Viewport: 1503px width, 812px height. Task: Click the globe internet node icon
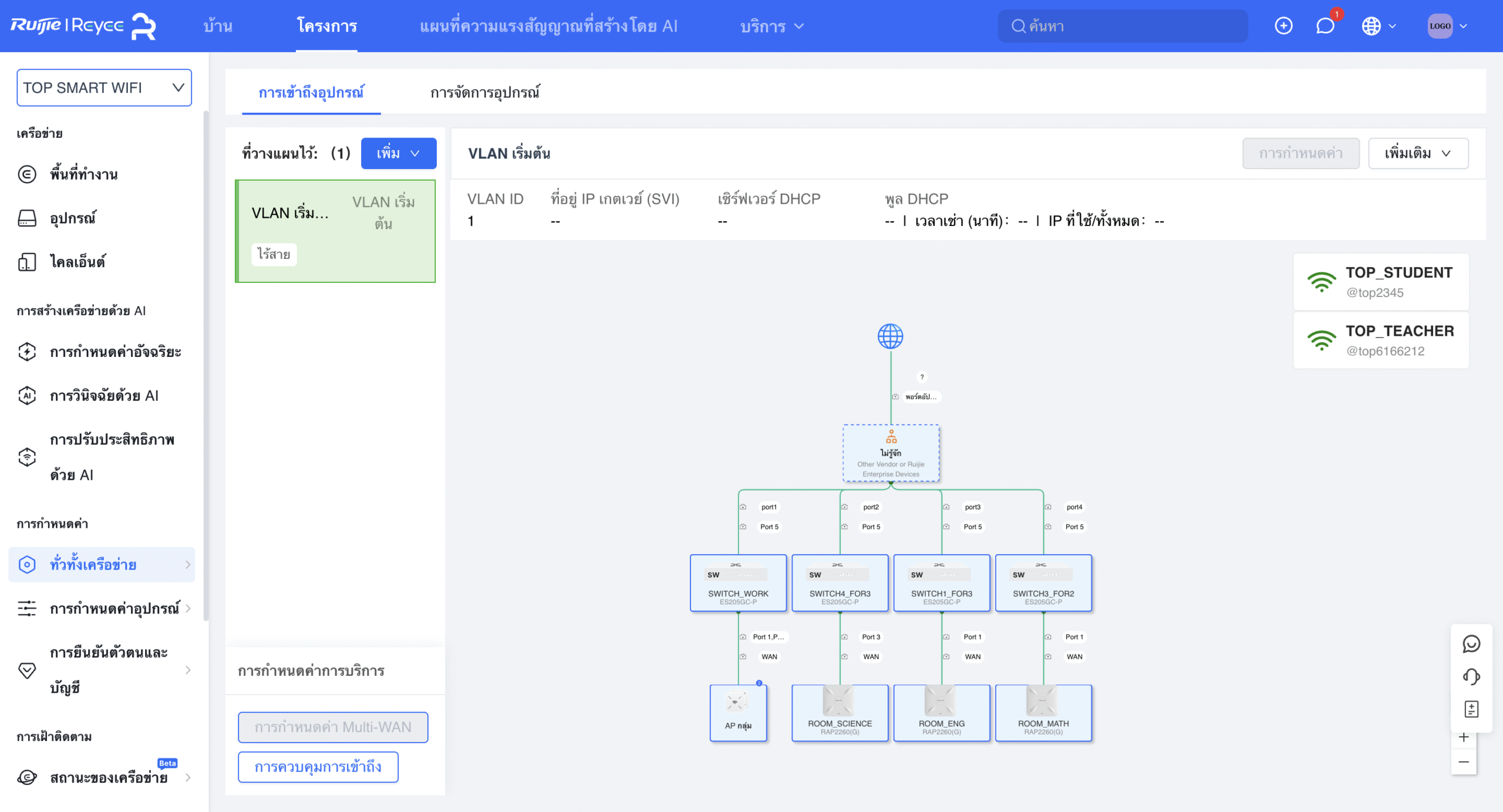tap(890, 336)
